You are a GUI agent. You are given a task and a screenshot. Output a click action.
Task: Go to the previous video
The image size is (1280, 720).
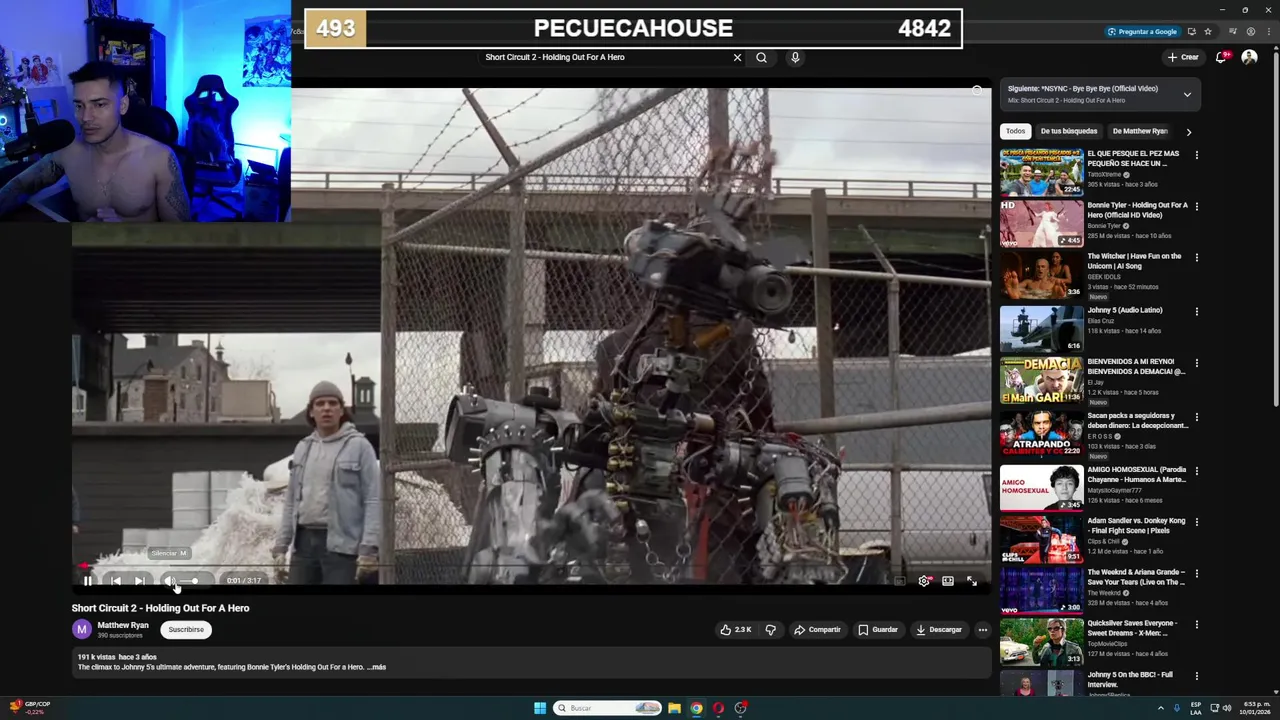click(116, 581)
